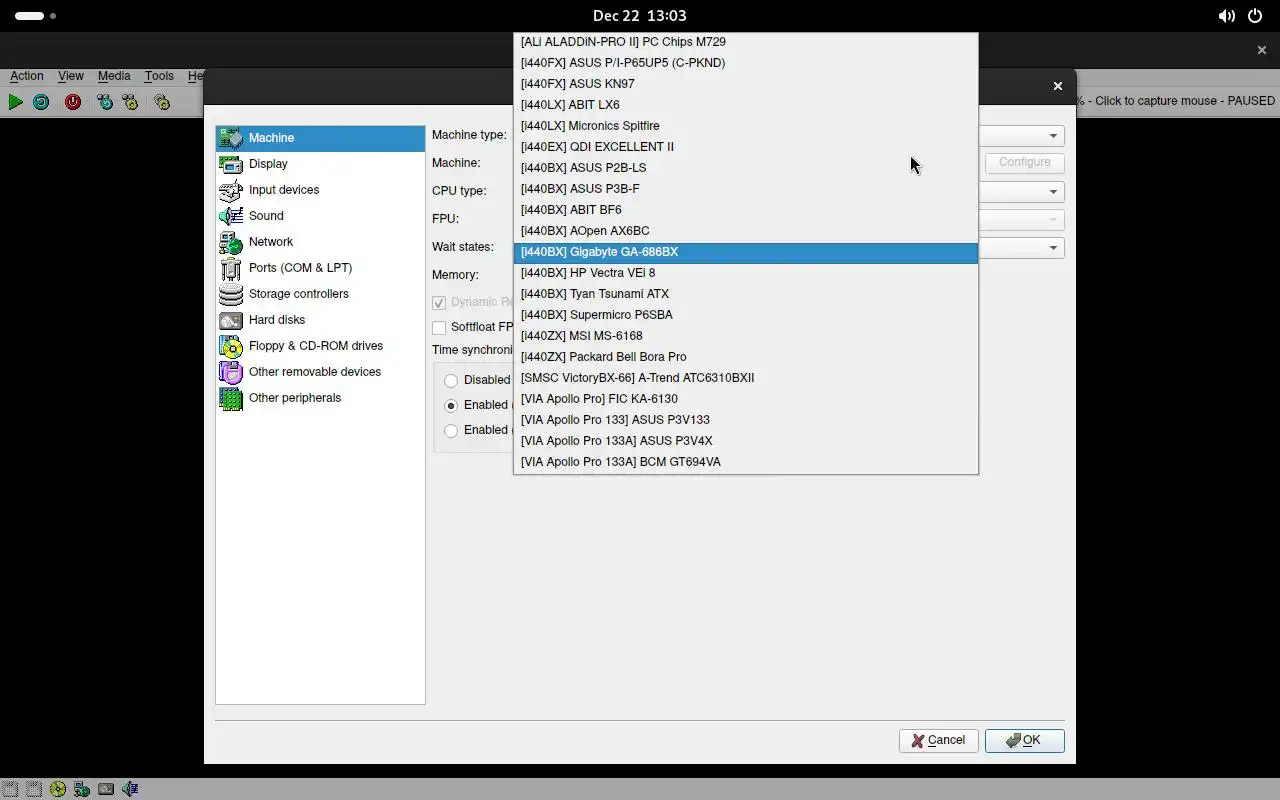The height and width of the screenshot is (800, 1280).
Task: Toggle the Dynamic Recompiler checkbox
Action: pyautogui.click(x=439, y=302)
